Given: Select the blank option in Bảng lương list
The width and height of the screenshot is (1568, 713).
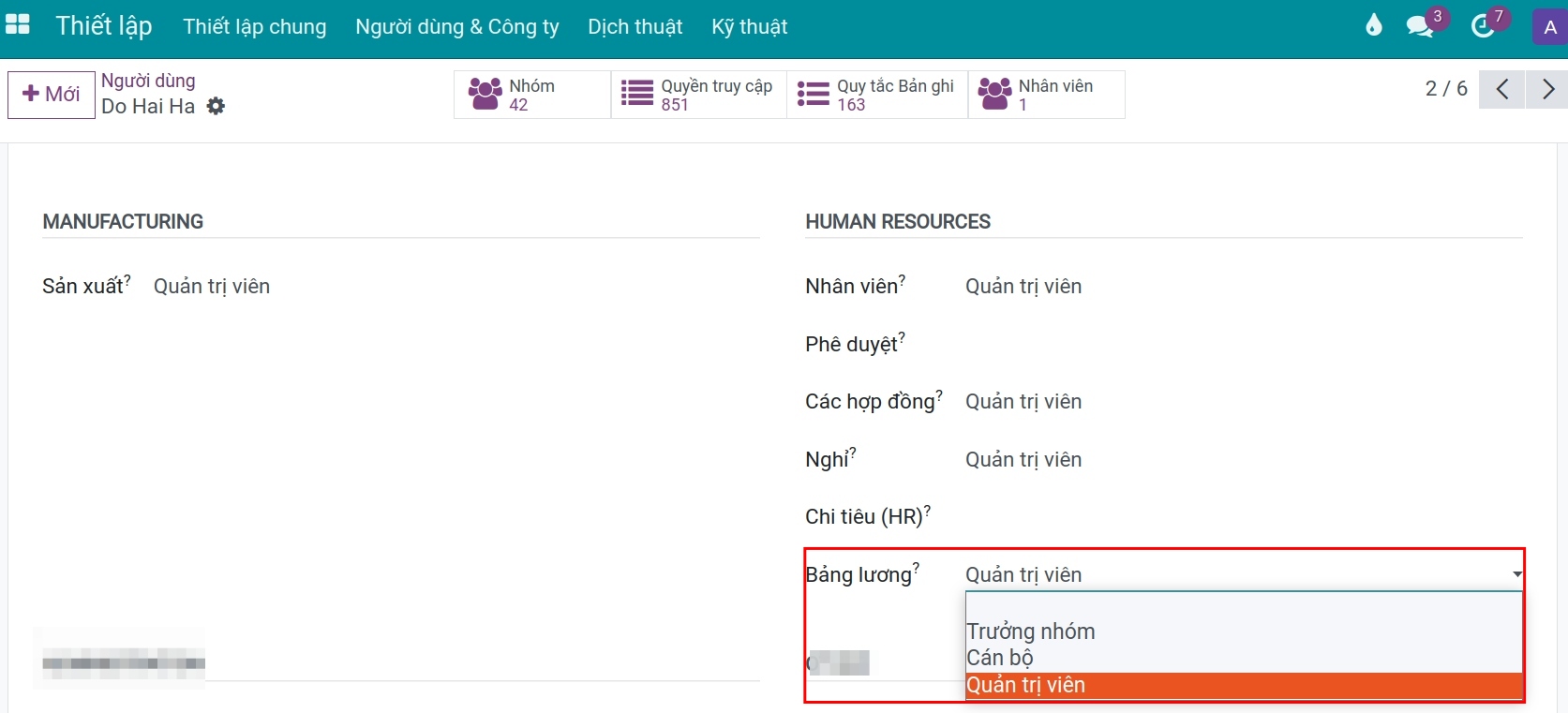Looking at the screenshot, I should click(x=1244, y=605).
